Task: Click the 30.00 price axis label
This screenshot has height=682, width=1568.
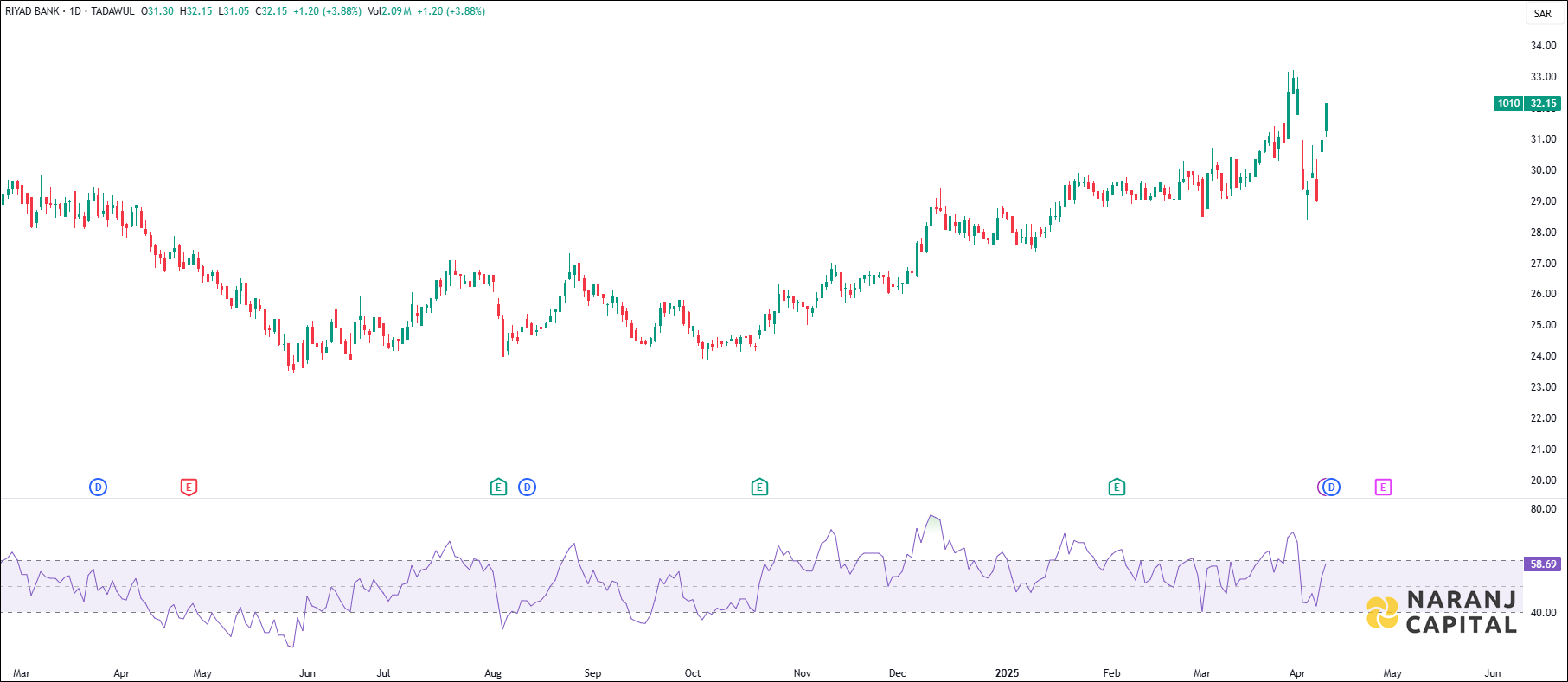Action: pos(1543,170)
